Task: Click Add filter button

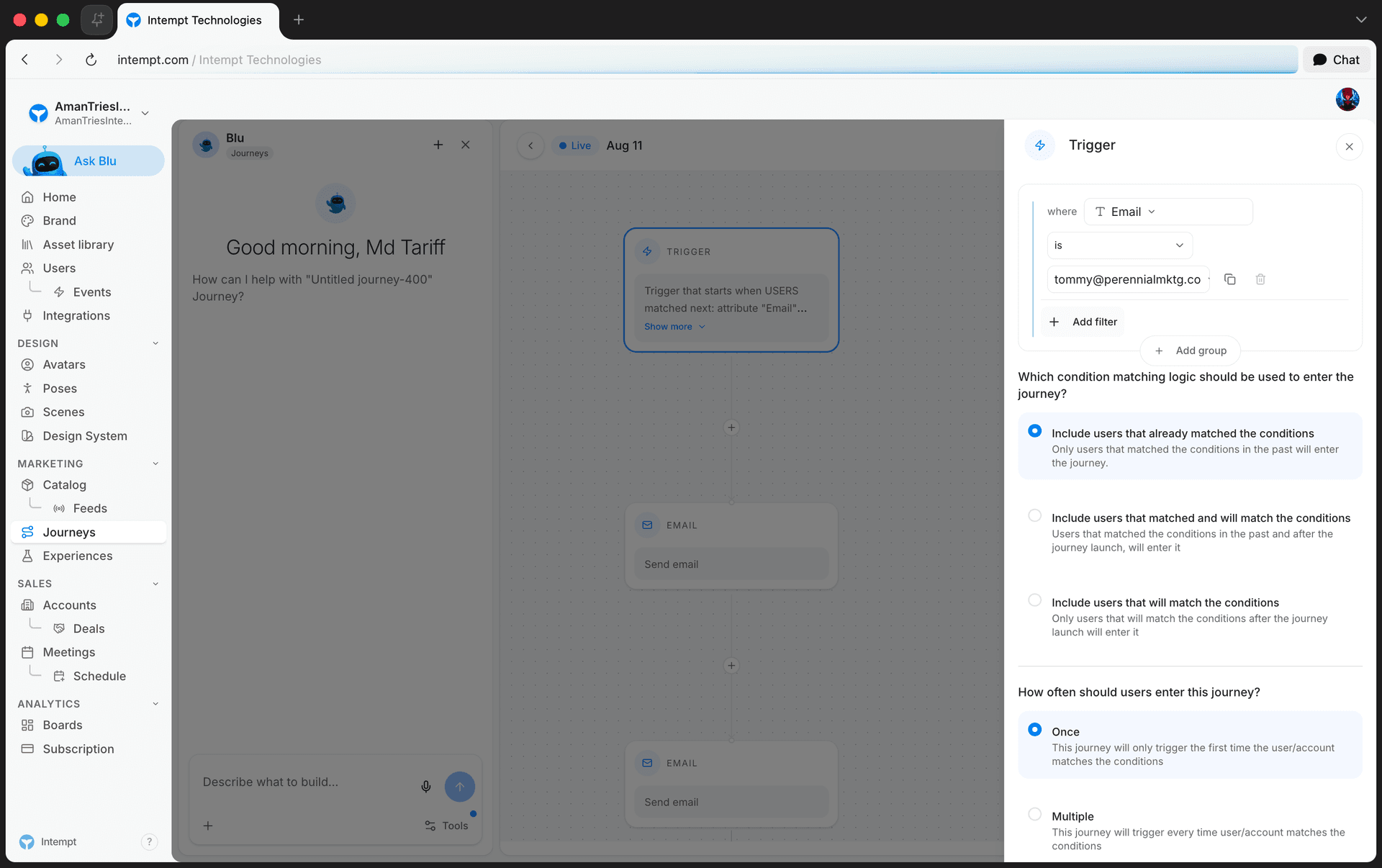Action: tap(1083, 322)
